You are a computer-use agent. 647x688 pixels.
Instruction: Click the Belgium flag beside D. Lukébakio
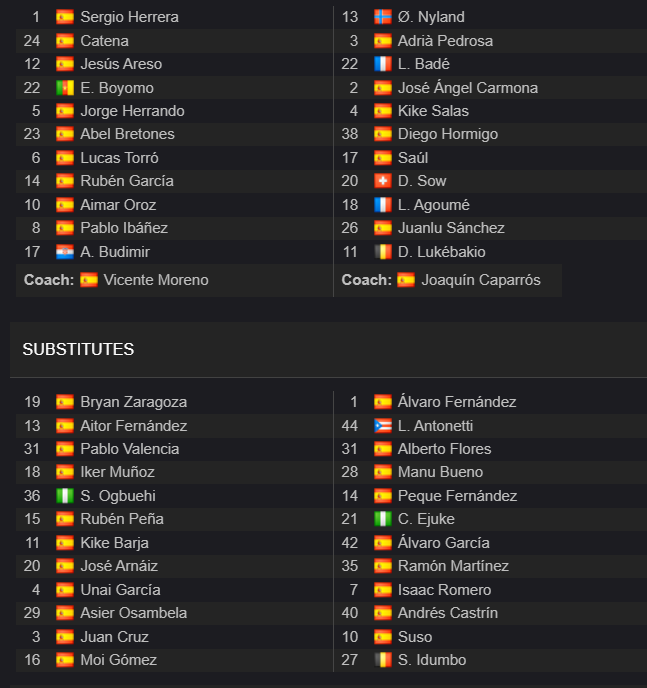pyautogui.click(x=382, y=252)
